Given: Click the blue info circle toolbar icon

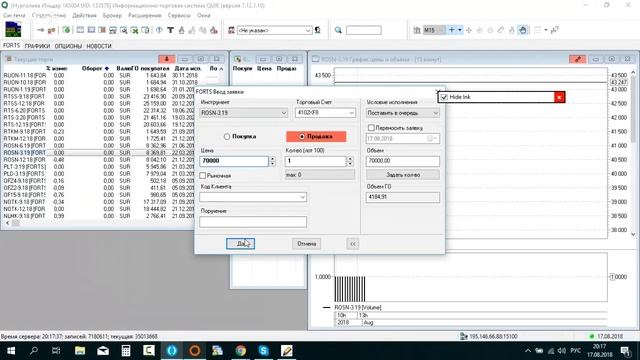Looking at the screenshot, I should (159, 30).
